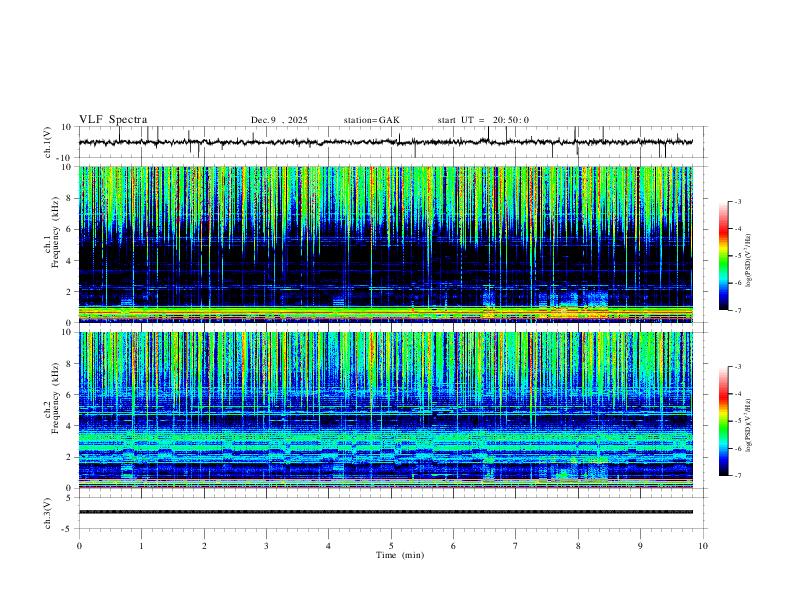Click the ch.2 PSD colorbar
Viewport: 792px width, 612px height.
(x=724, y=421)
